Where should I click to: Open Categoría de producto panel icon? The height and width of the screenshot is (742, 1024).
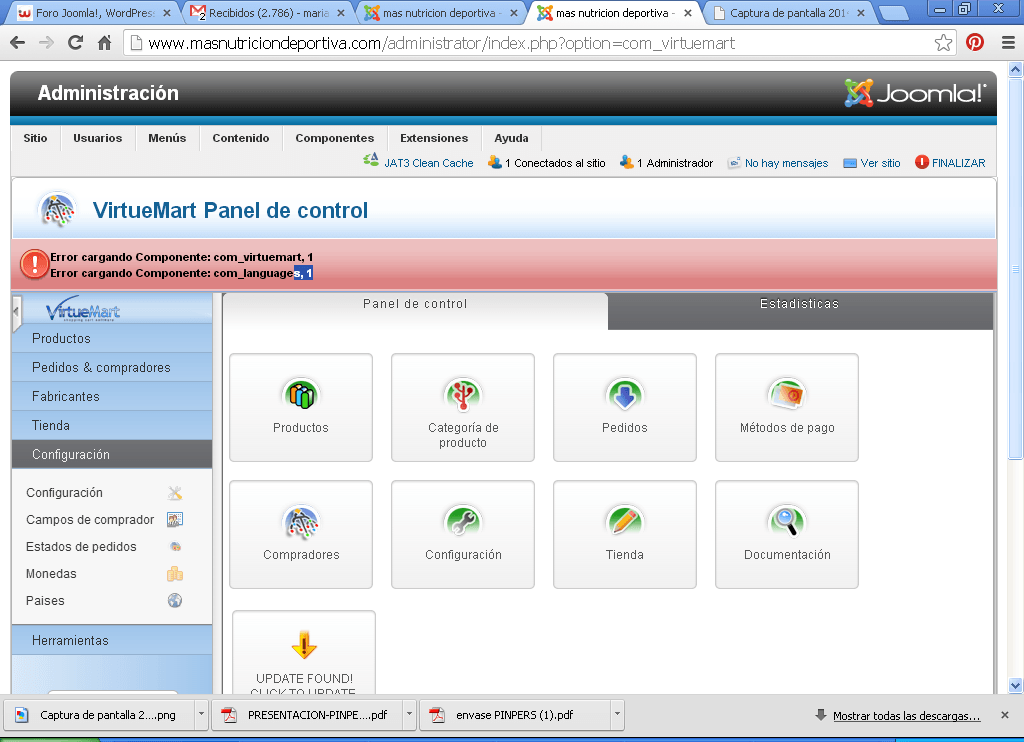pos(462,395)
